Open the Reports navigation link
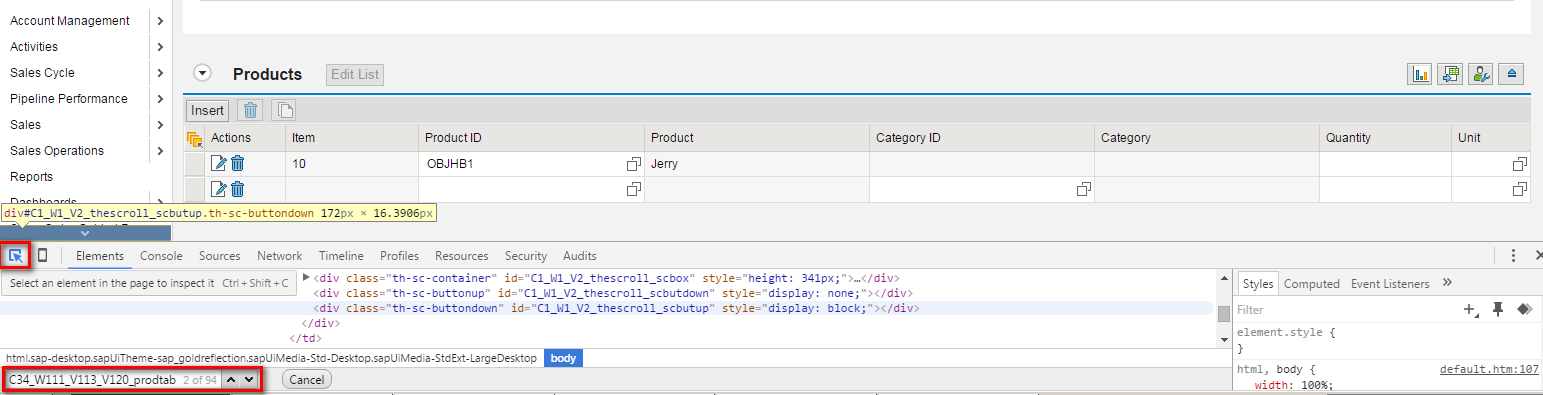Viewport: 1543px width, 395px height. (x=31, y=177)
